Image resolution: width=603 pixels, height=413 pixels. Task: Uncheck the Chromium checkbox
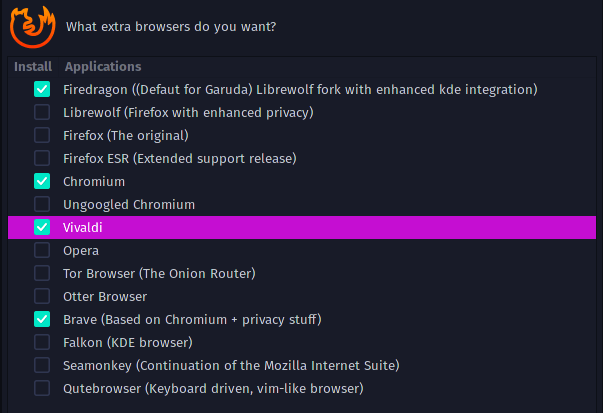click(42, 181)
